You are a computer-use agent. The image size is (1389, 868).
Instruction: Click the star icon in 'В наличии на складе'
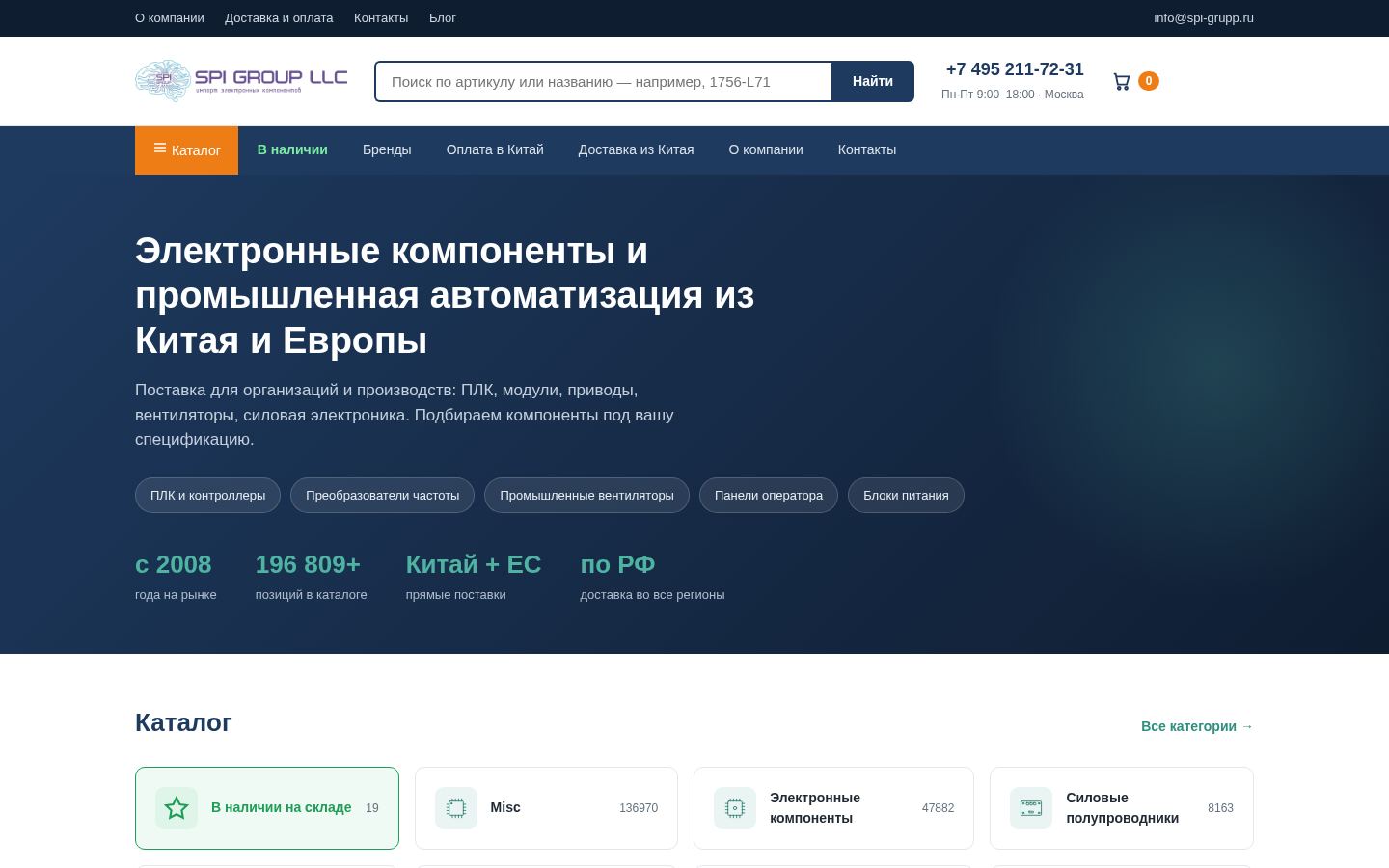tap(177, 808)
